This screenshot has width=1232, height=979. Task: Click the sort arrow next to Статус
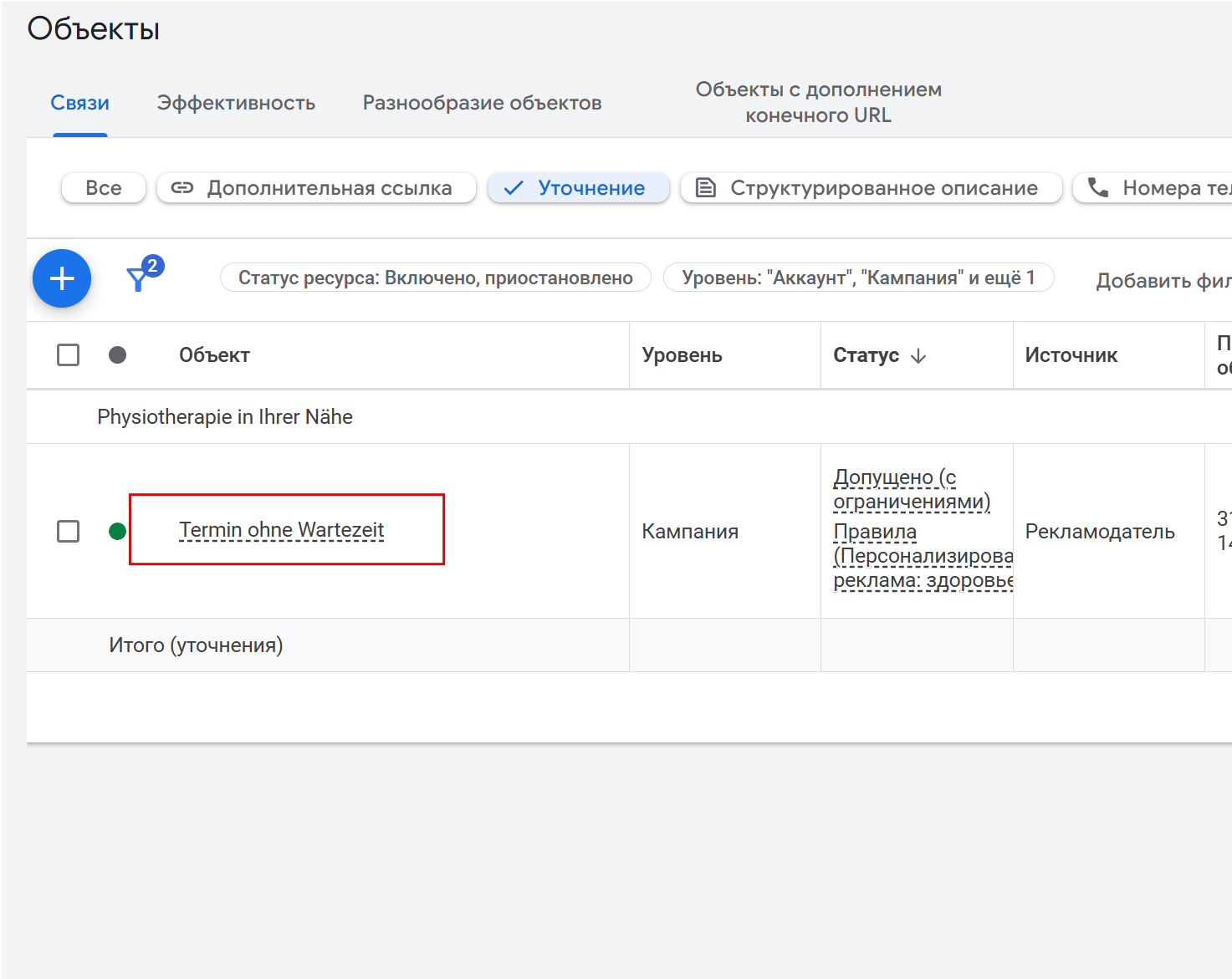coord(918,356)
